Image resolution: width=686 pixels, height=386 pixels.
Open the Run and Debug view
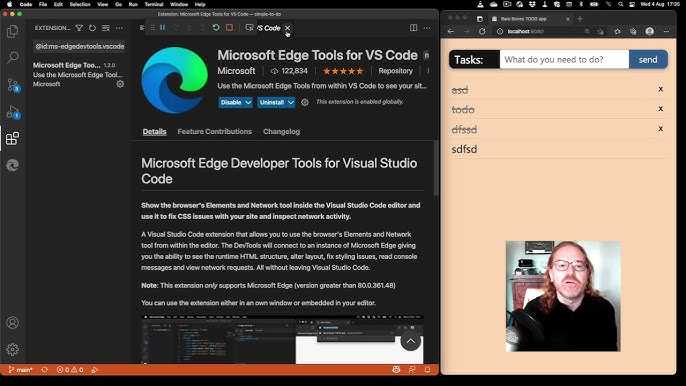pyautogui.click(x=13, y=112)
